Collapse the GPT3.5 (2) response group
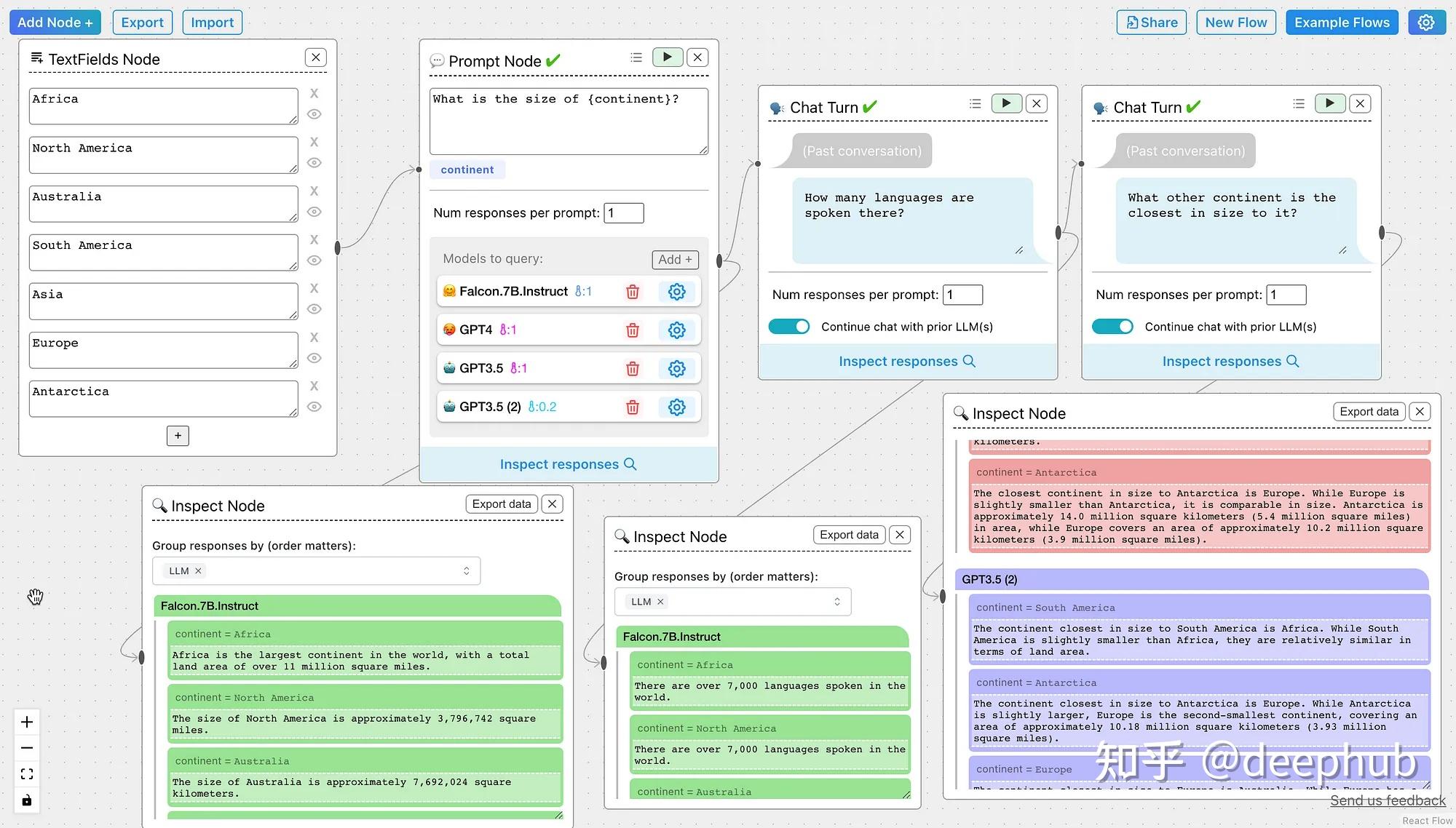This screenshot has width=1456, height=828. pos(989,580)
